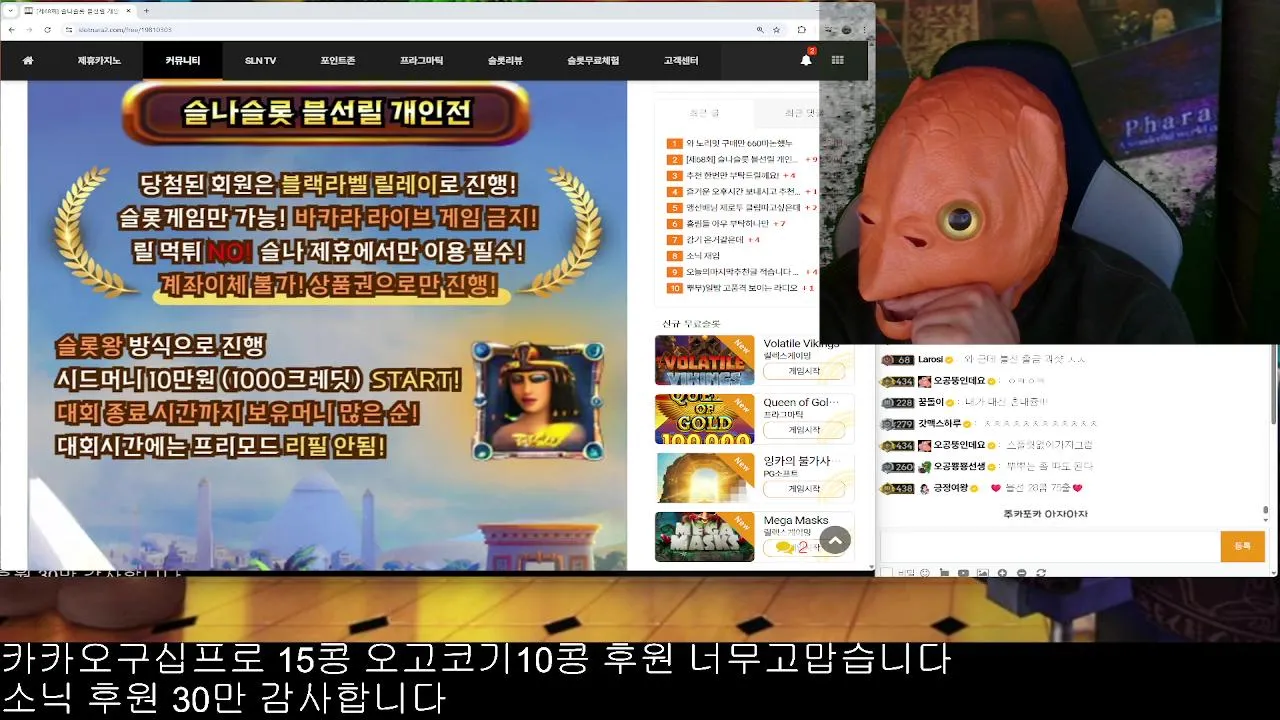Open recent post ranked 1
Screen dimensions: 1280x720
click(x=738, y=144)
